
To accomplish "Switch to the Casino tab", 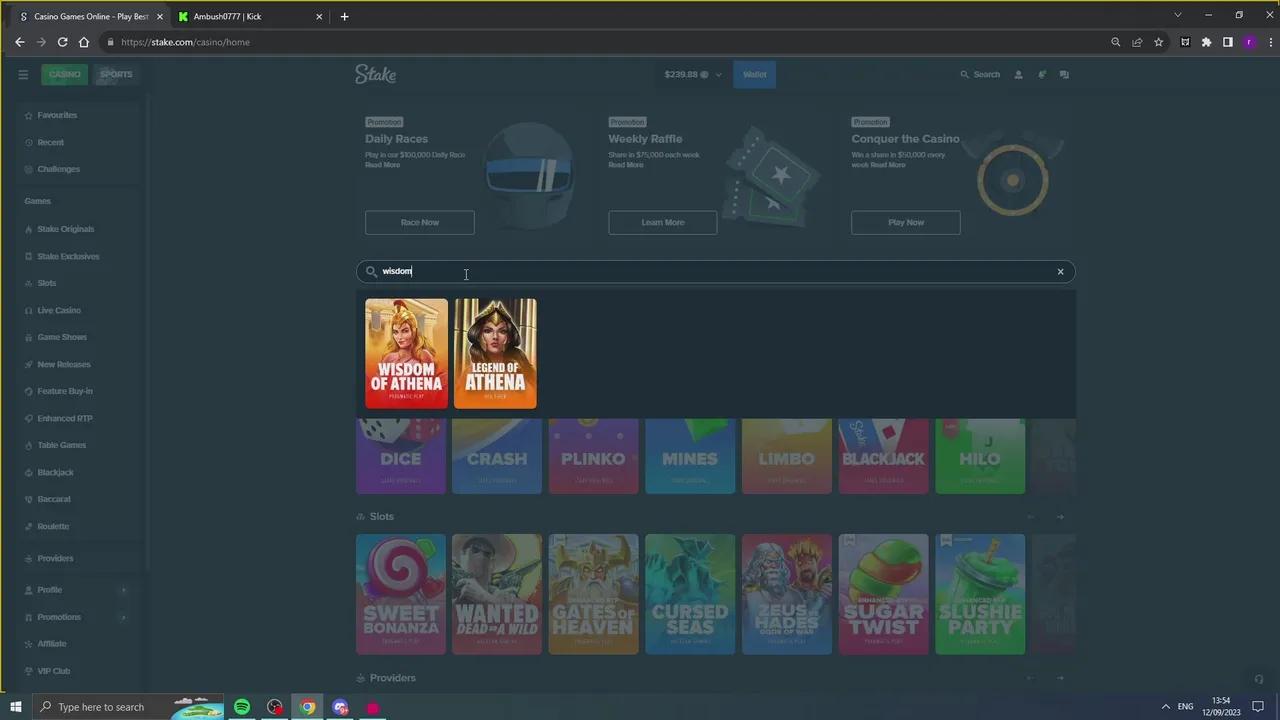I will (x=65, y=74).
